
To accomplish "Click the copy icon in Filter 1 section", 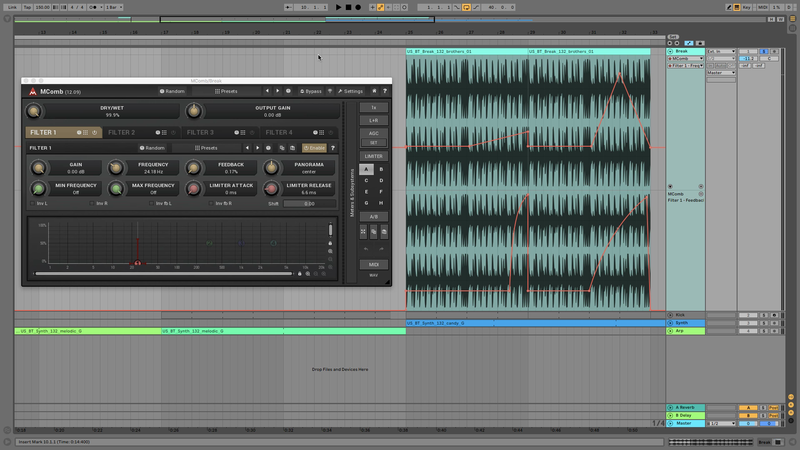I will [x=282, y=148].
